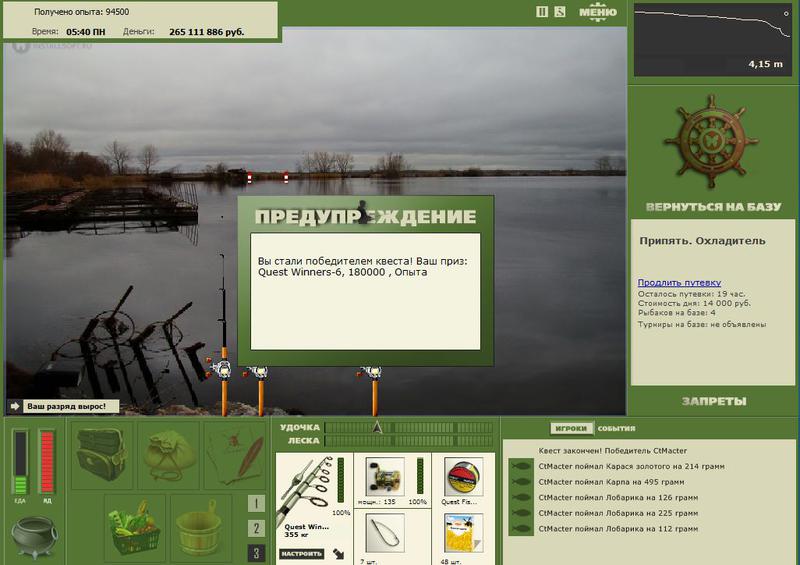Open the МЕНЮ gear menu
Viewport: 800px width, 565px height.
[x=598, y=12]
